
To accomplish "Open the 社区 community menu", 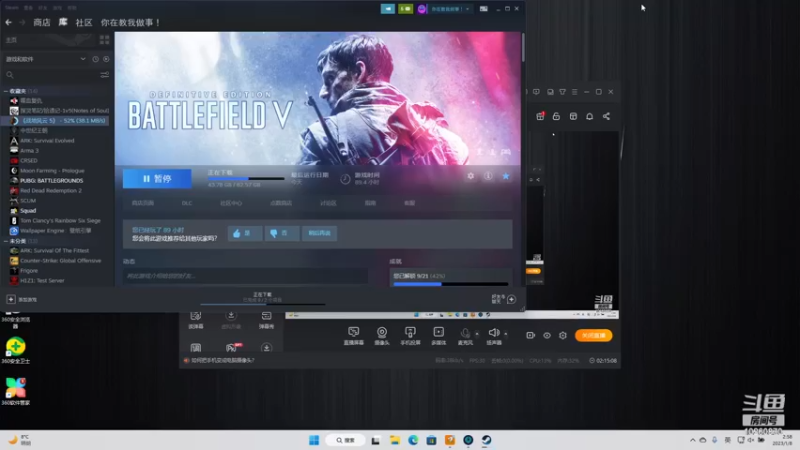I will click(84, 22).
